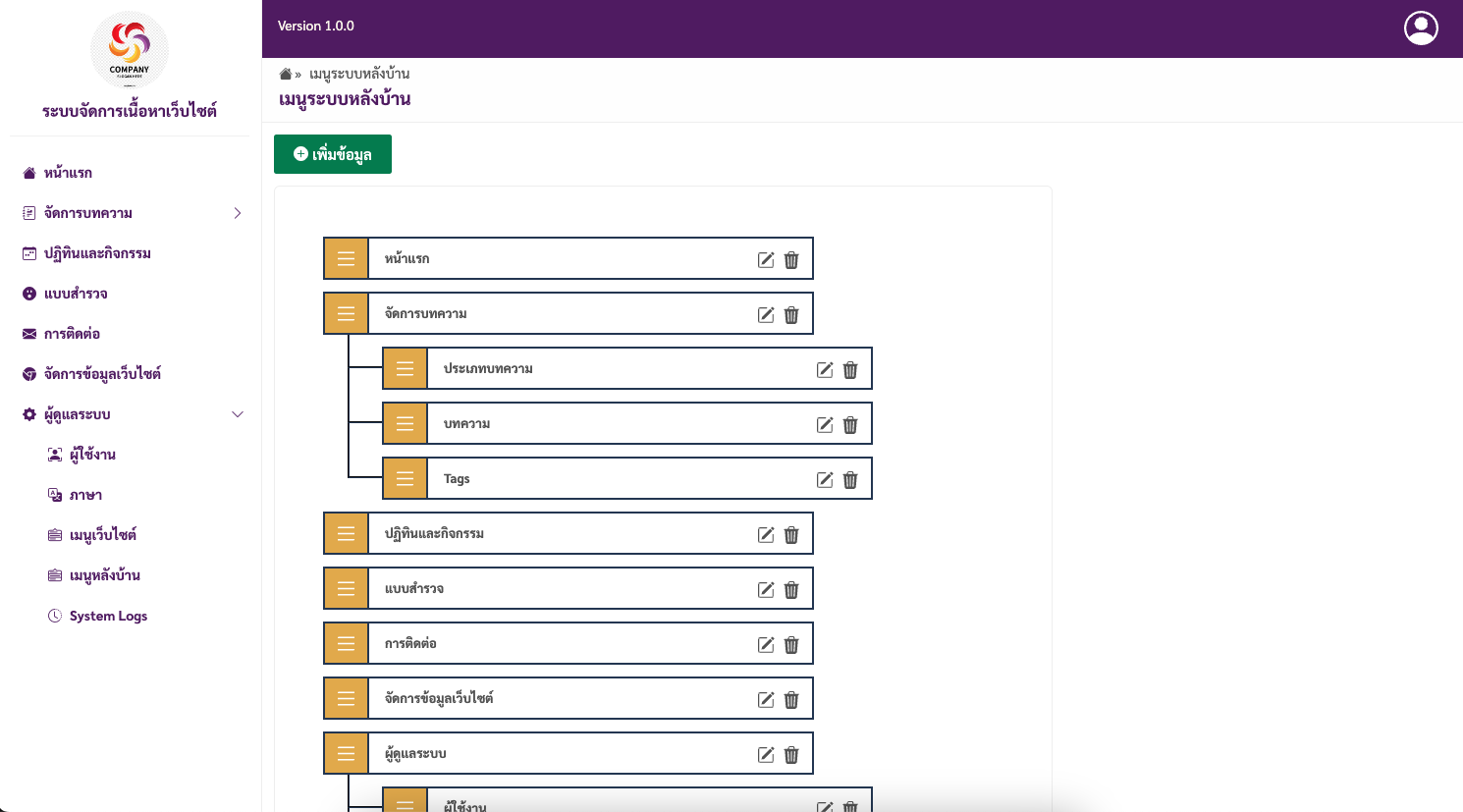Image resolution: width=1463 pixels, height=812 pixels.
Task: Click drag handle of จัดการข้อมูลเว็บไซต์ row
Action: (346, 698)
